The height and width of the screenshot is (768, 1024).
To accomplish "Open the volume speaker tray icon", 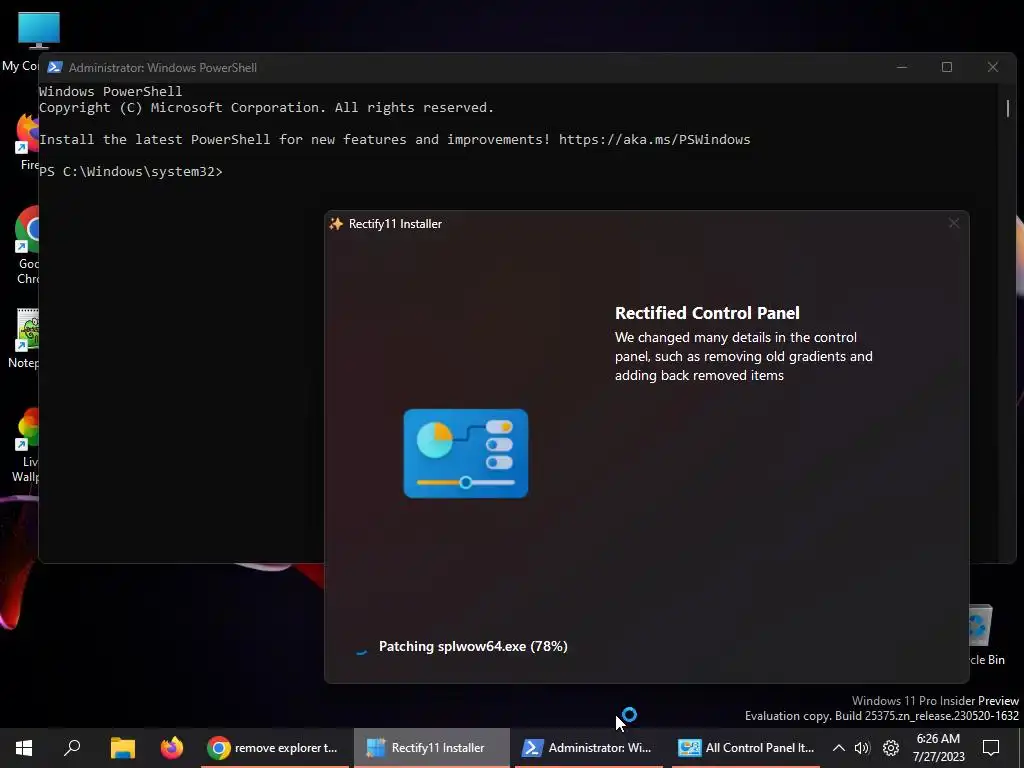I will (x=862, y=748).
